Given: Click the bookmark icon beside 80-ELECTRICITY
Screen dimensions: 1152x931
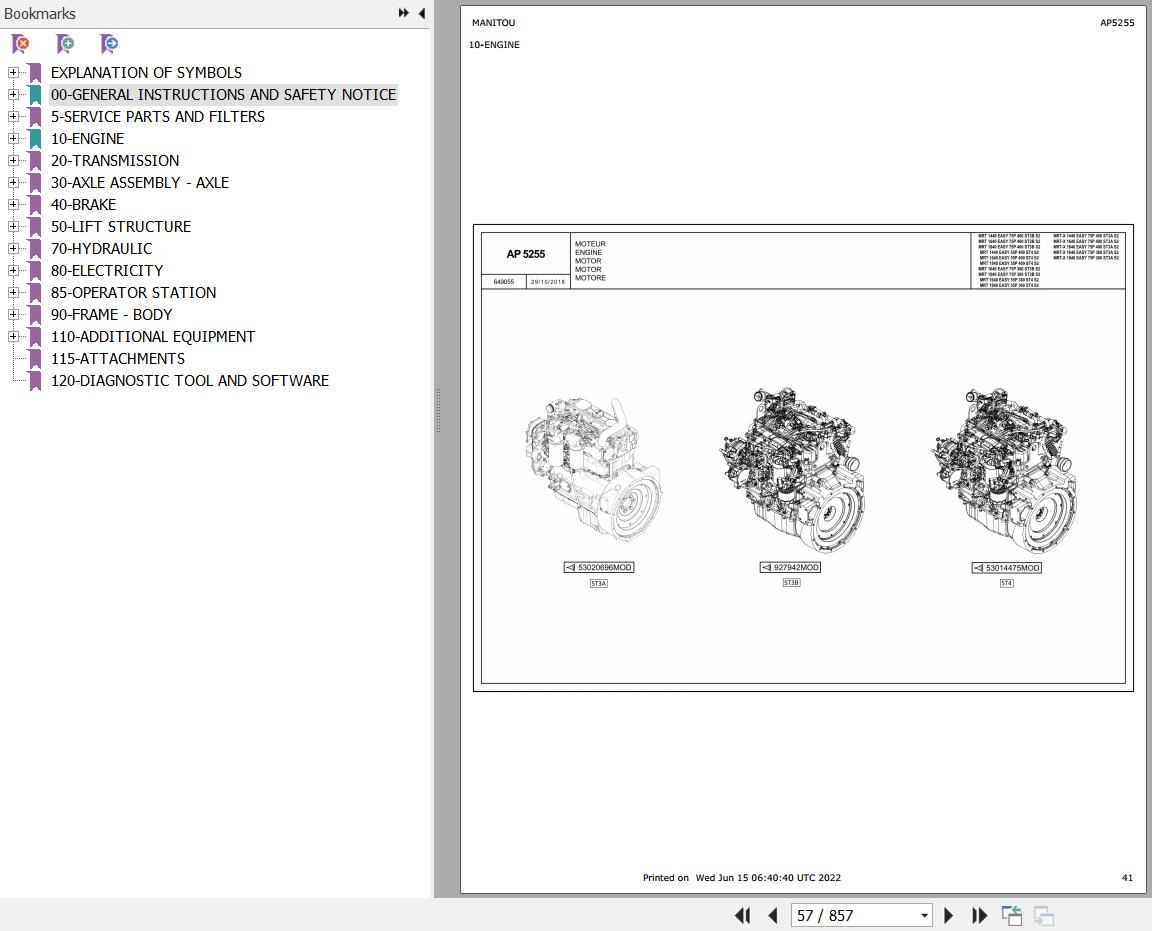Looking at the screenshot, I should [x=35, y=271].
